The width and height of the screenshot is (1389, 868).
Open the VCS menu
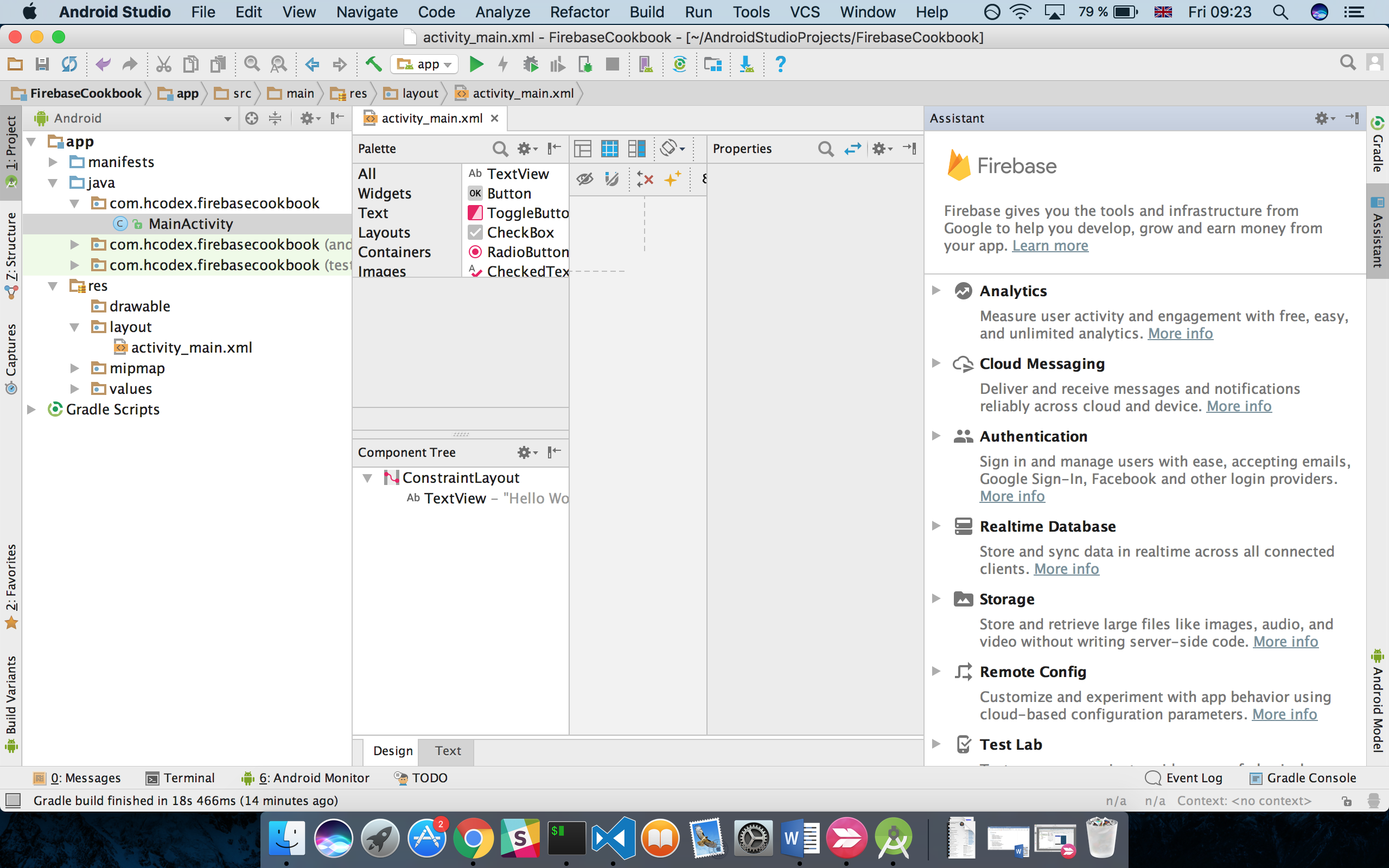coord(804,12)
